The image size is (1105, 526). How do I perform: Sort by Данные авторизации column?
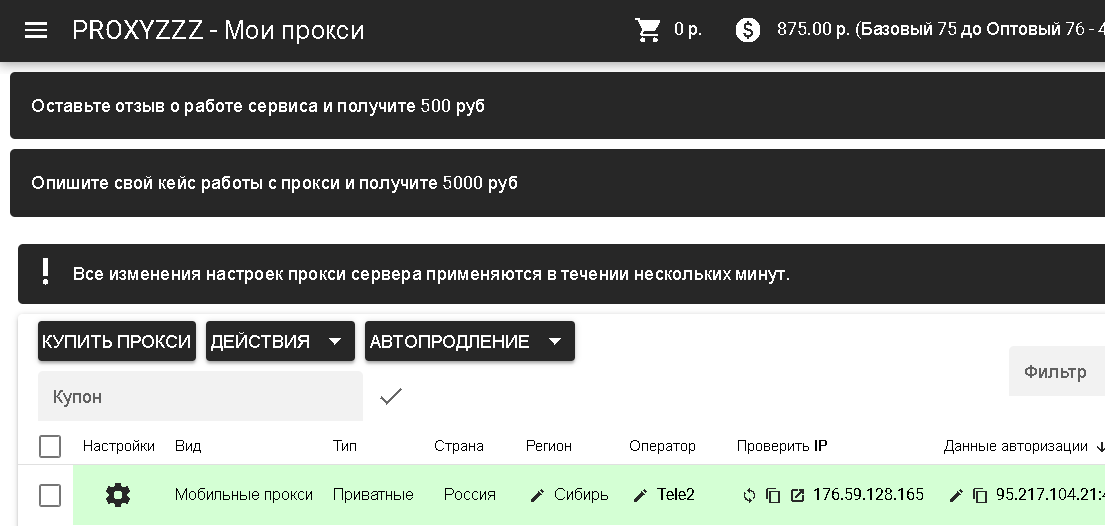[x=1016, y=446]
